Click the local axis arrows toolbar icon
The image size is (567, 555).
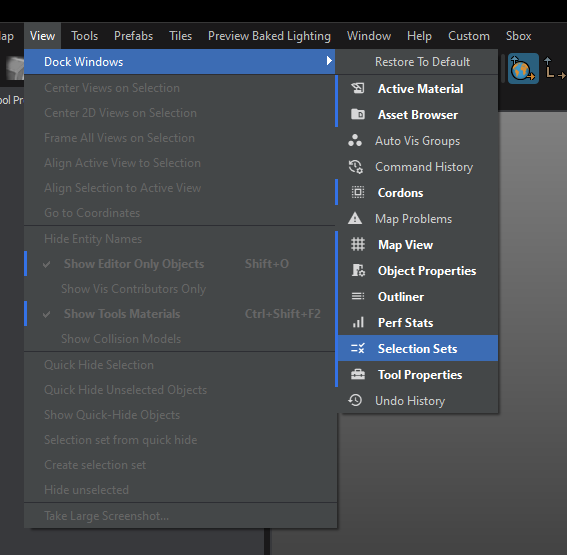coord(554,68)
